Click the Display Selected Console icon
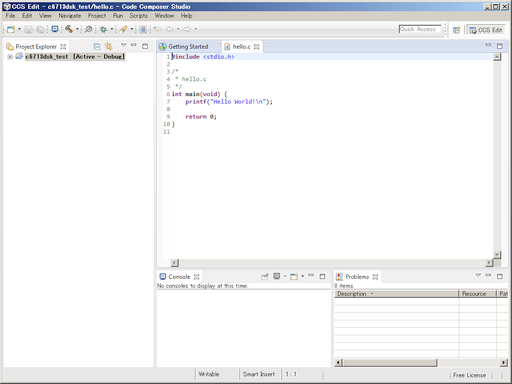The height and width of the screenshot is (384, 512). [x=277, y=276]
